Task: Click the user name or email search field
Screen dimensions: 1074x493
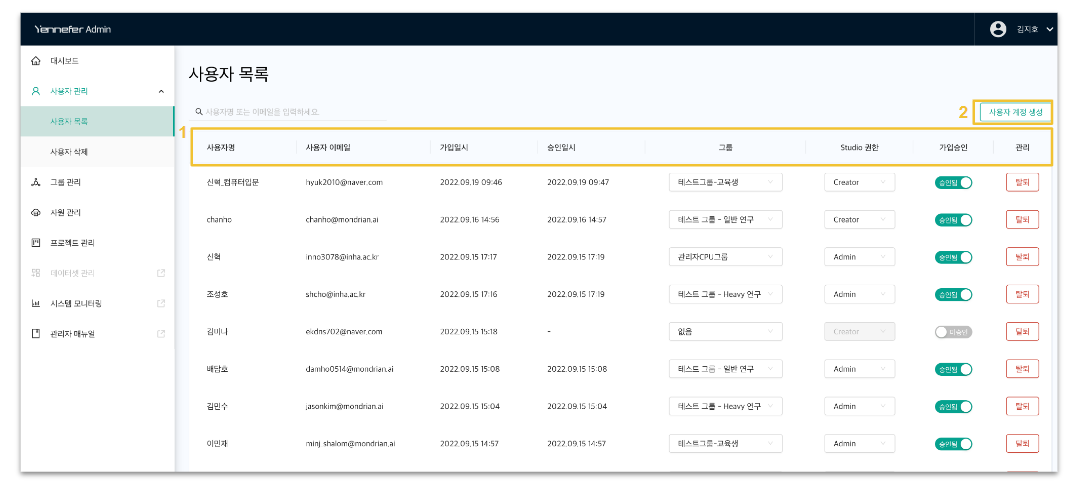Action: pos(290,112)
